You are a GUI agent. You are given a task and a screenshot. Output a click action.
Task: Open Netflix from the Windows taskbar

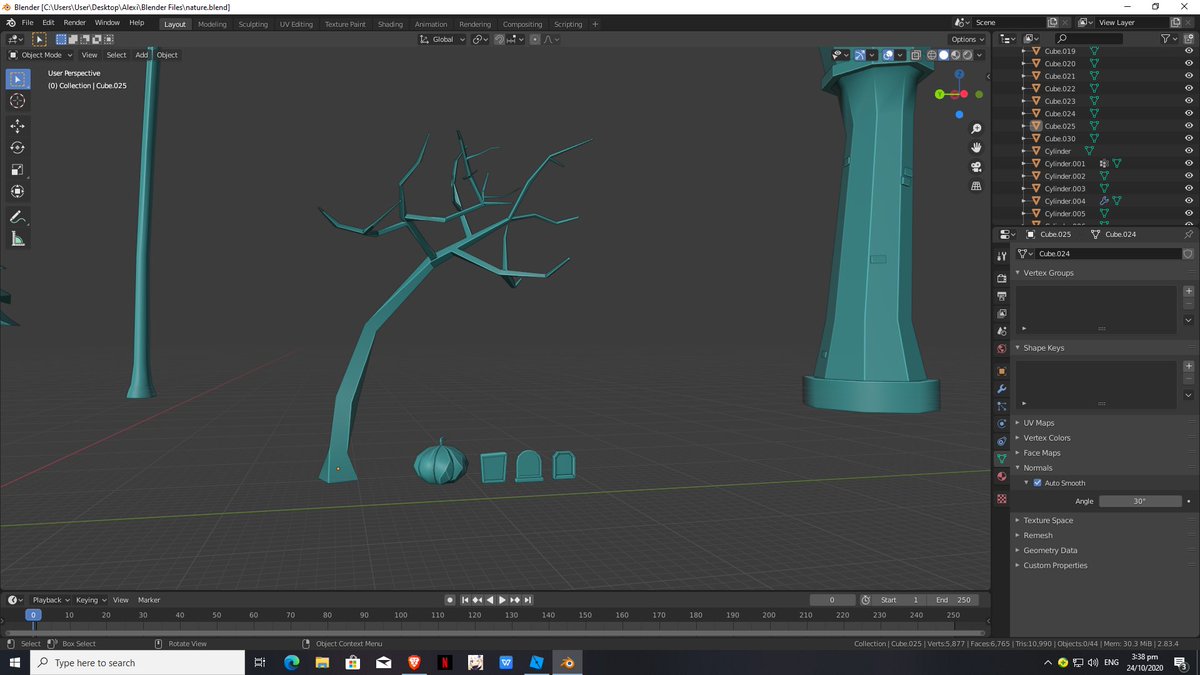(444, 662)
